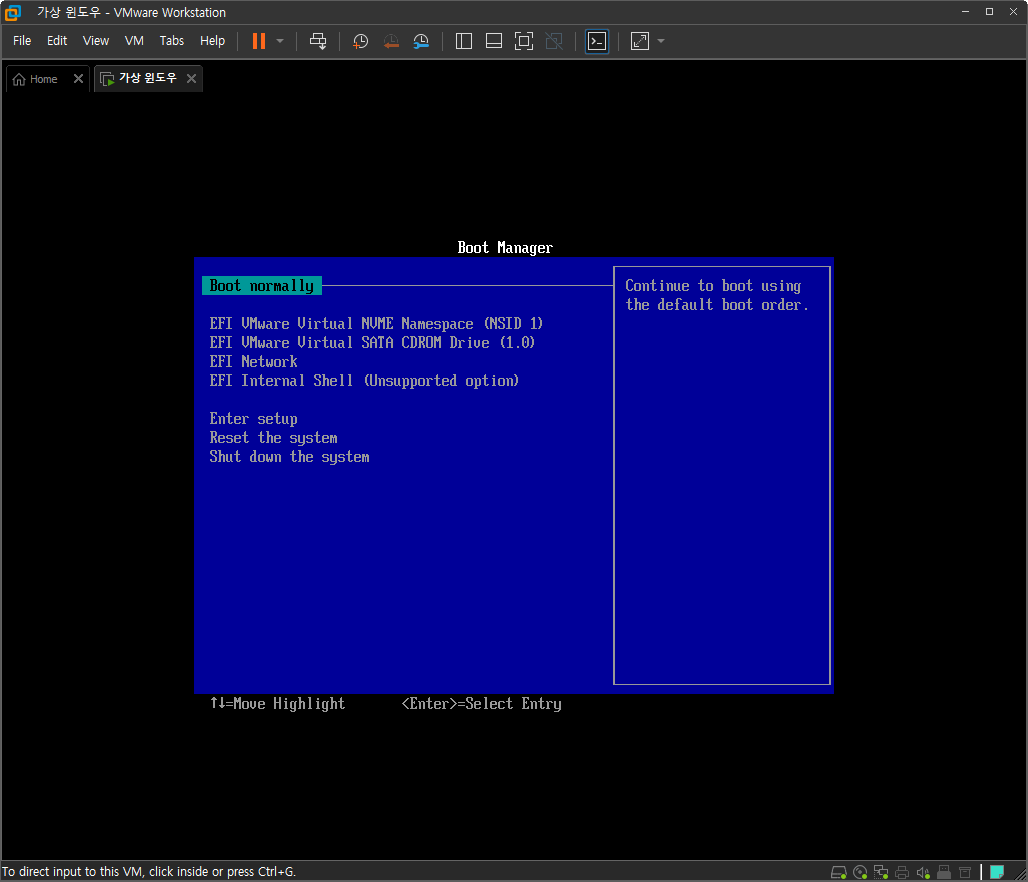This screenshot has width=1028, height=882.
Task: Click the archive box status bar icon
Action: pos(965,872)
